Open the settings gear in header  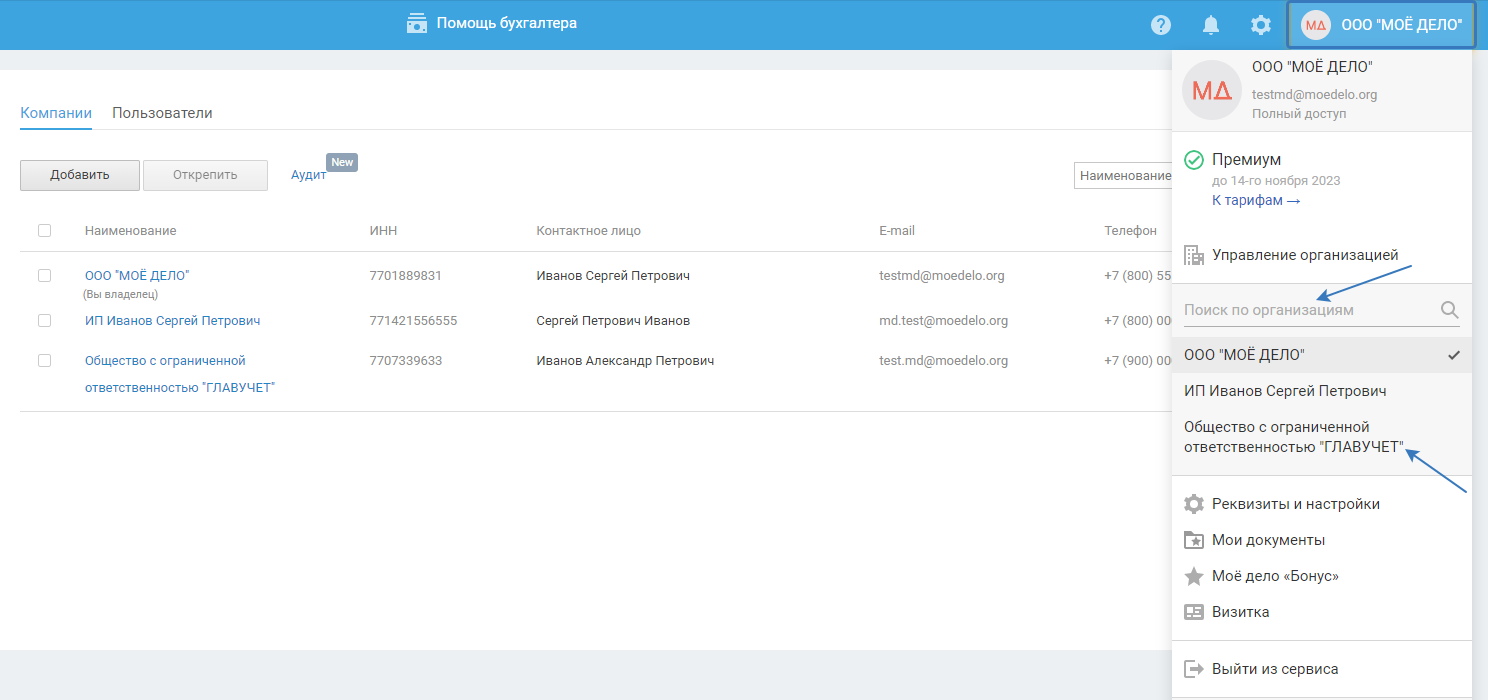[x=1261, y=25]
